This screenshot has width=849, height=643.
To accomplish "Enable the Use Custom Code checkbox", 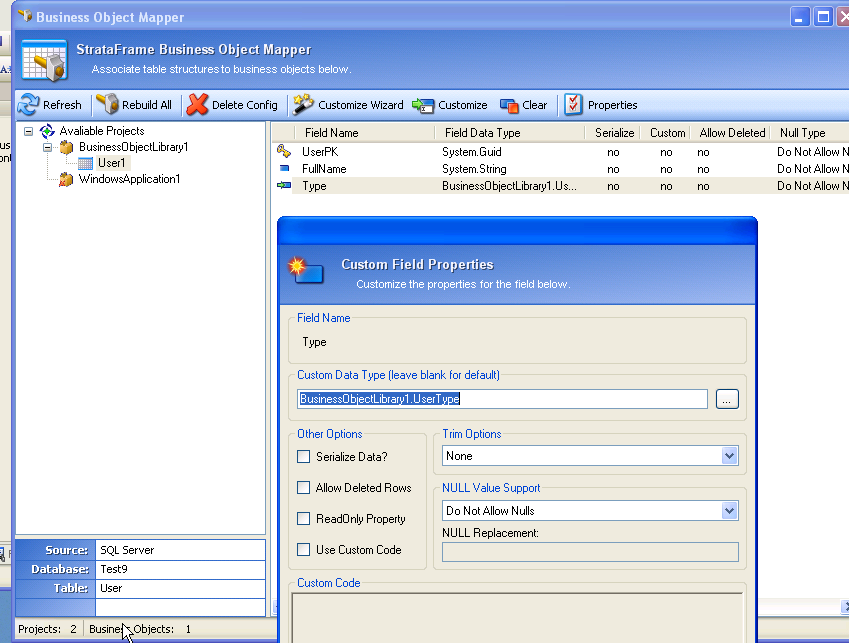I will click(304, 550).
